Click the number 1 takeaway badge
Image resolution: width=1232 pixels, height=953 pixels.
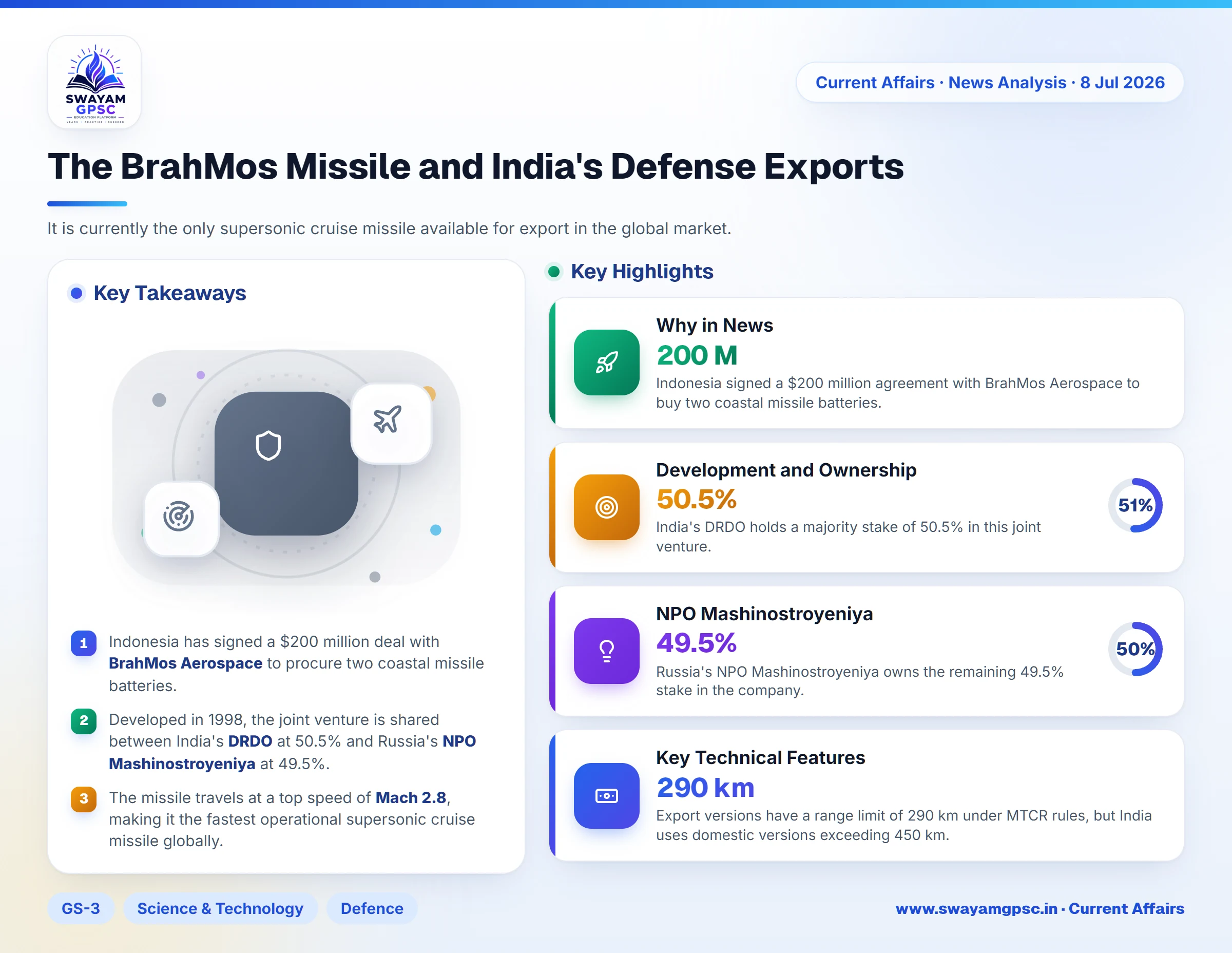pyautogui.click(x=84, y=643)
